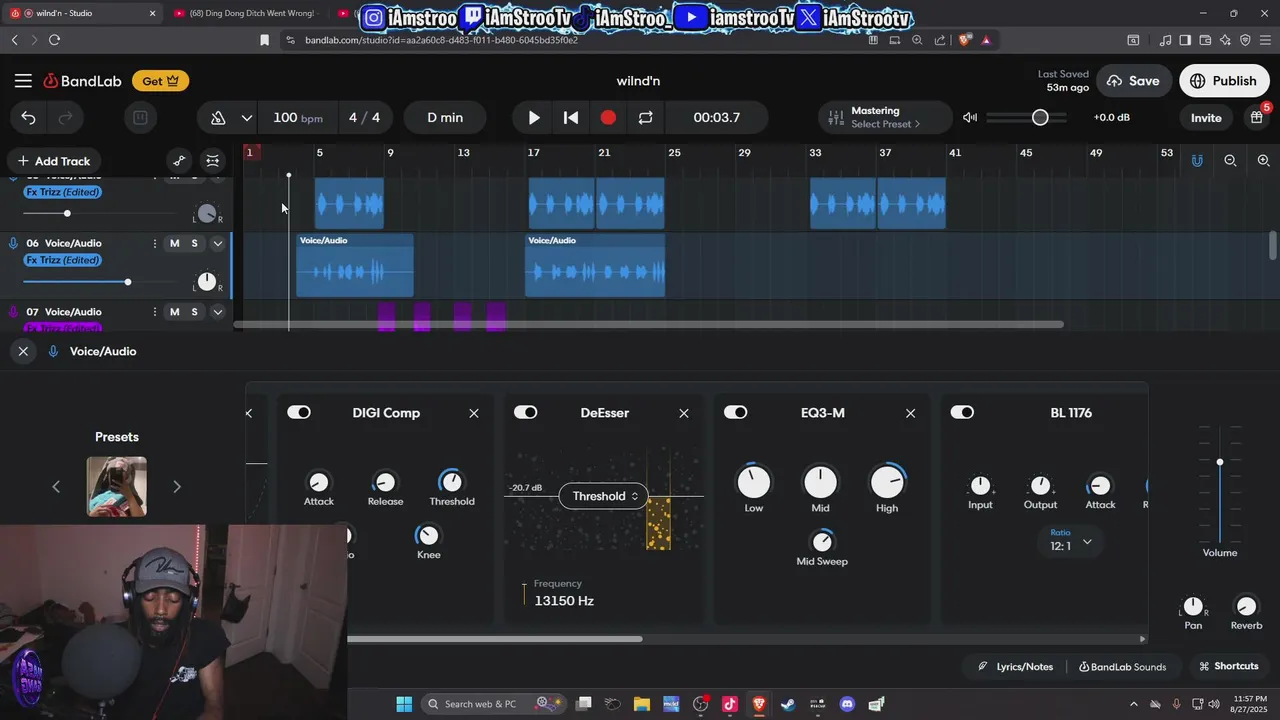Toggle the DIGI Comp effect on/off
The width and height of the screenshot is (1280, 720).
tap(299, 412)
